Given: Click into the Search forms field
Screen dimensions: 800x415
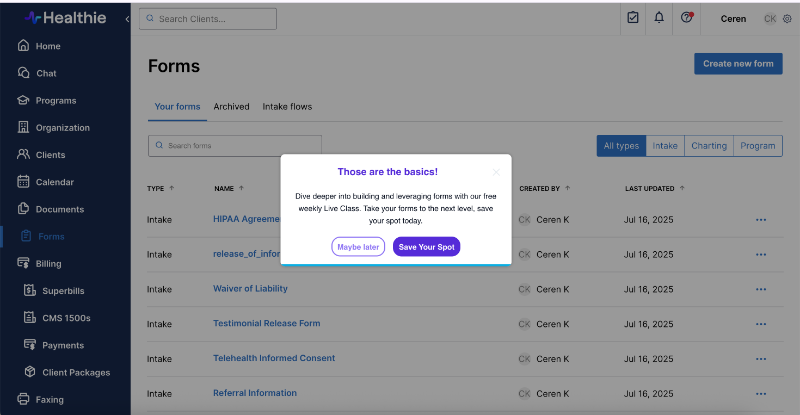Looking at the screenshot, I should 235,145.
